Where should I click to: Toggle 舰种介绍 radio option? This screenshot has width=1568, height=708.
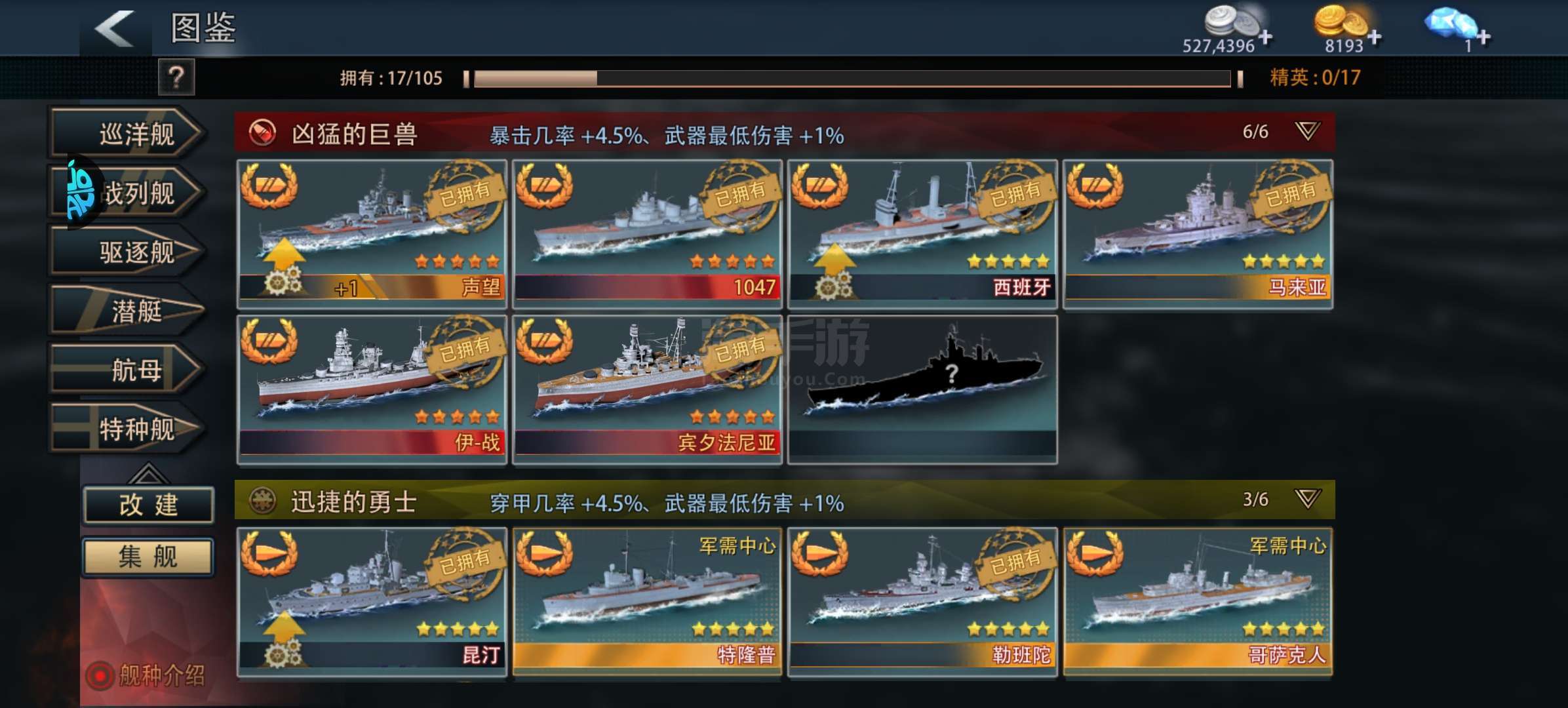[100, 676]
